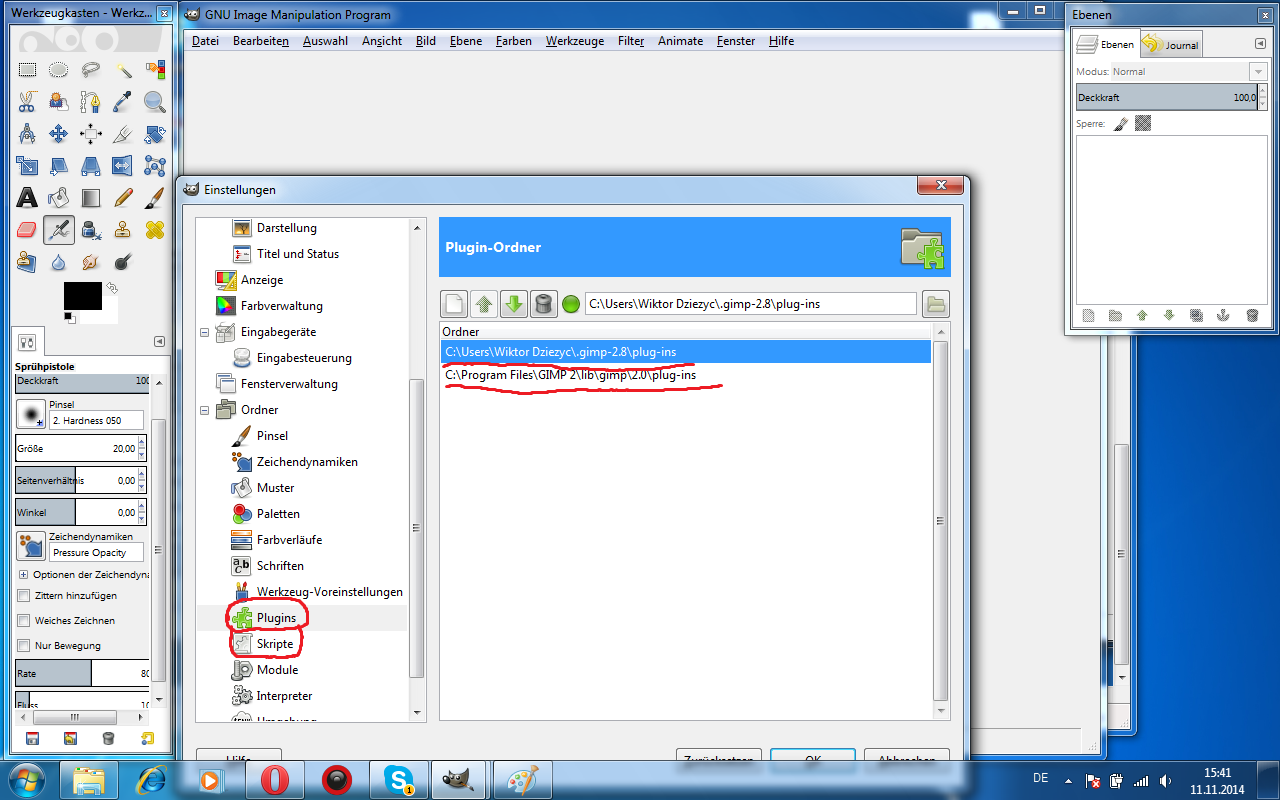Choose the Move tool in toolbox
Viewport: 1280px width, 800px height.
(59, 134)
